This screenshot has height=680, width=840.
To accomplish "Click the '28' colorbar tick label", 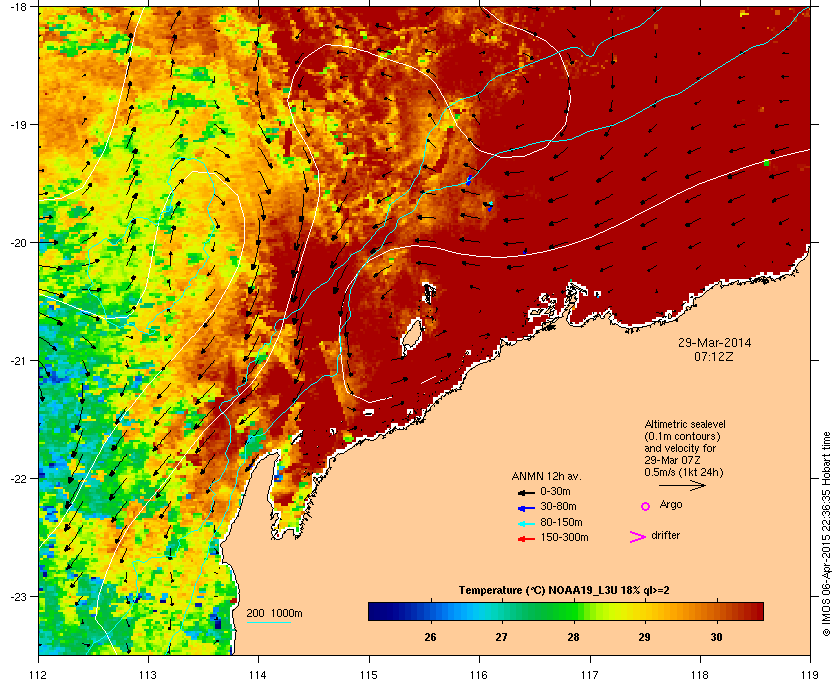I will point(573,638).
